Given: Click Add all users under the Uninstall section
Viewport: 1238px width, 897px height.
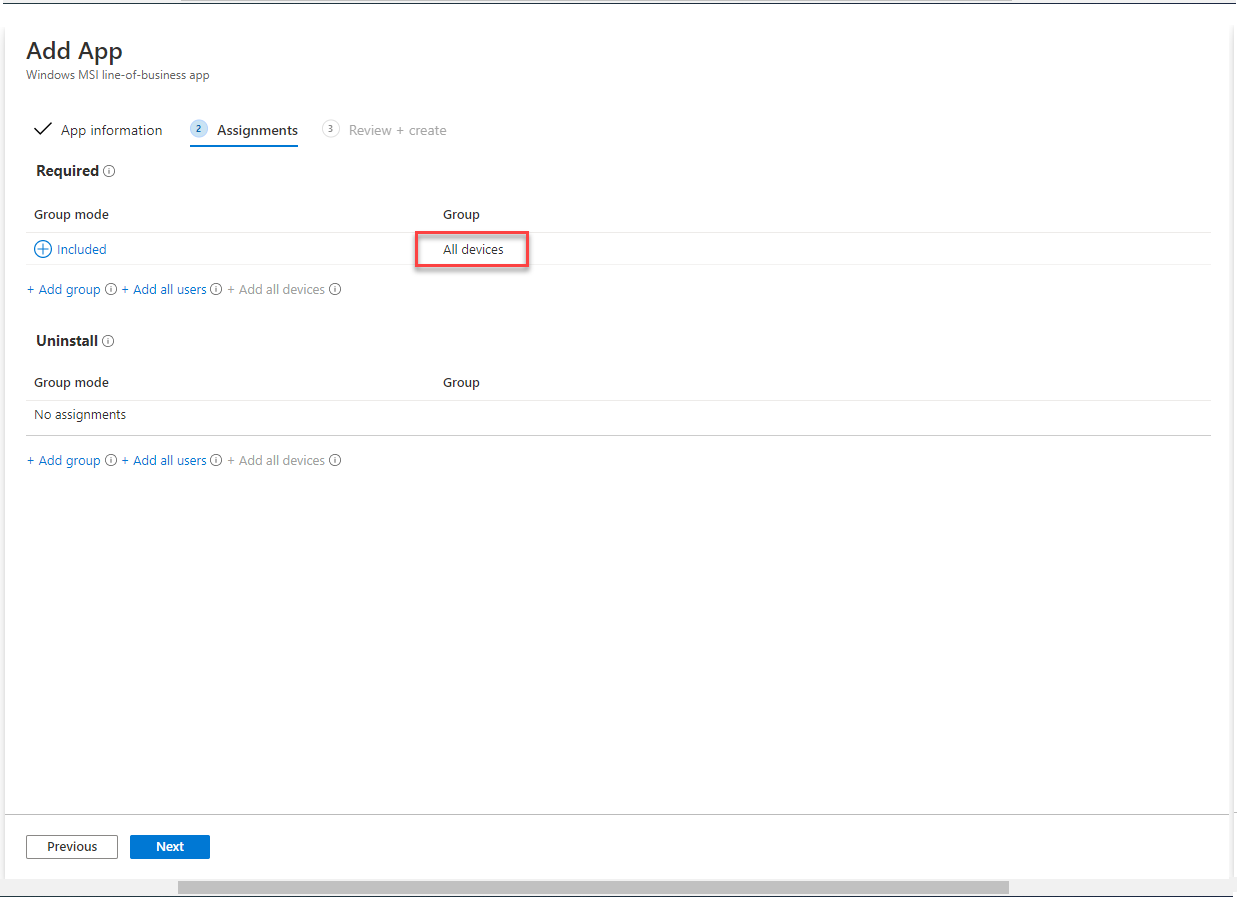Looking at the screenshot, I should tap(169, 460).
